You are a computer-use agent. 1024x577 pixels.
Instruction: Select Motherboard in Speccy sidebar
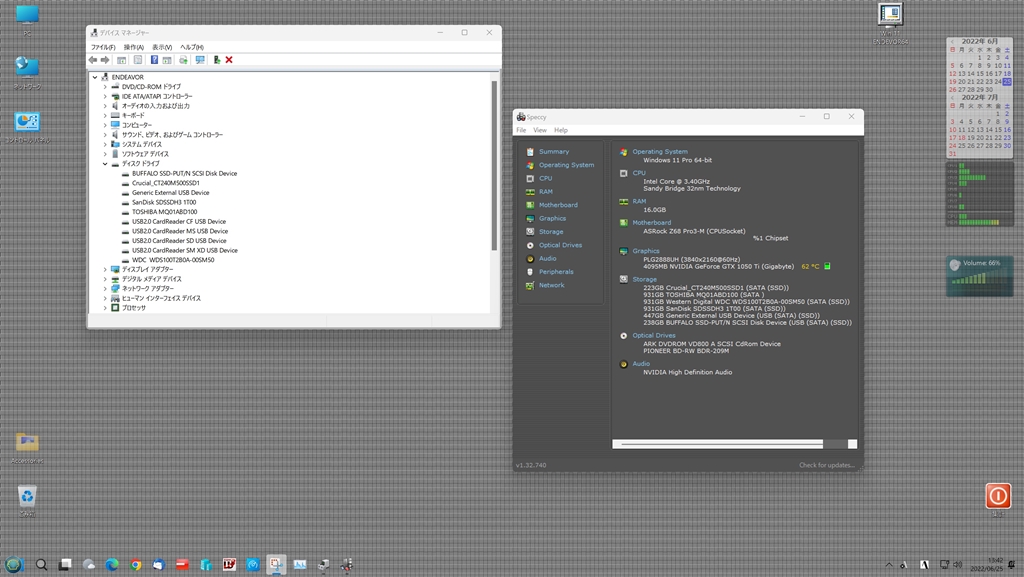(557, 205)
